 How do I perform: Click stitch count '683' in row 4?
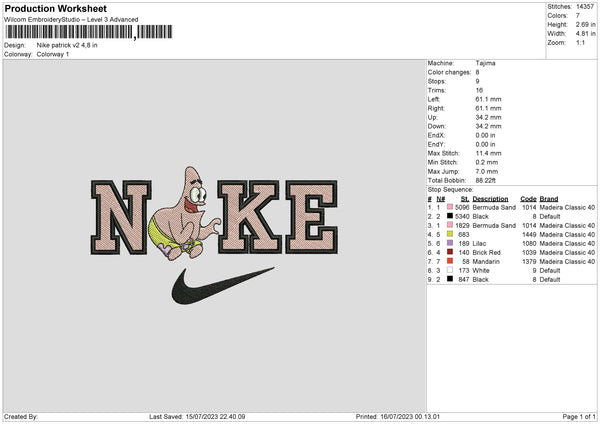click(x=464, y=235)
